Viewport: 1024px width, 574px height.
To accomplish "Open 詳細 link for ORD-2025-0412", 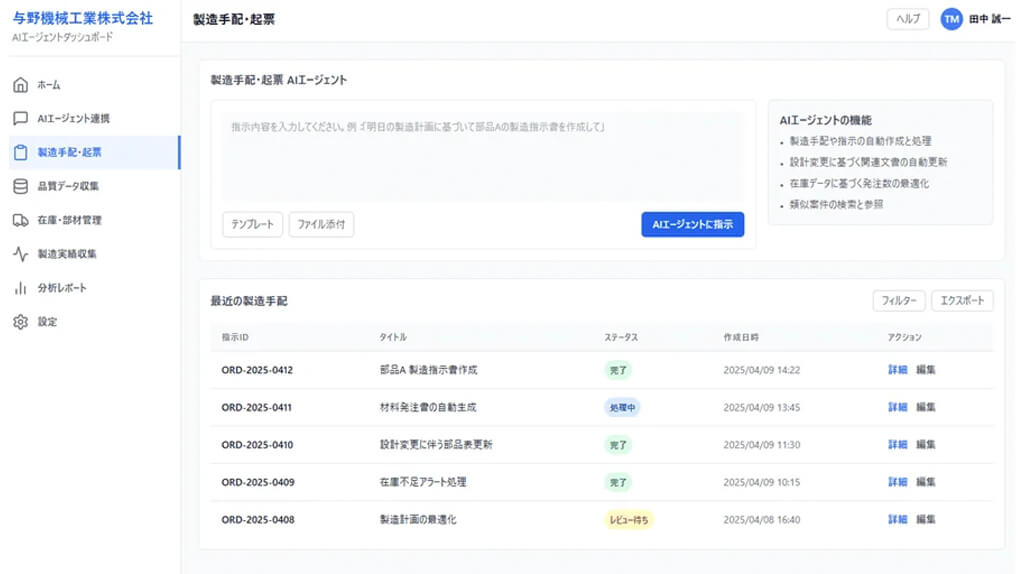I will pyautogui.click(x=897, y=370).
